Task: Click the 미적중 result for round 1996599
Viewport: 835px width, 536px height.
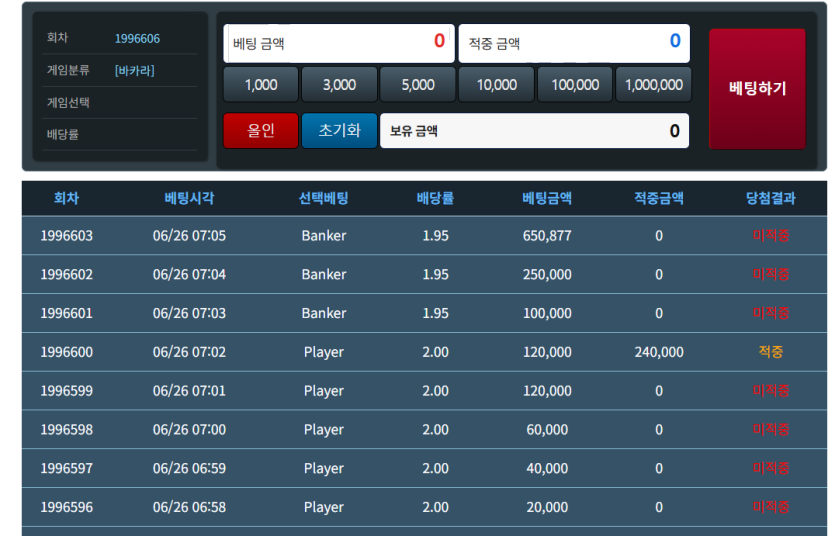Action: point(771,391)
